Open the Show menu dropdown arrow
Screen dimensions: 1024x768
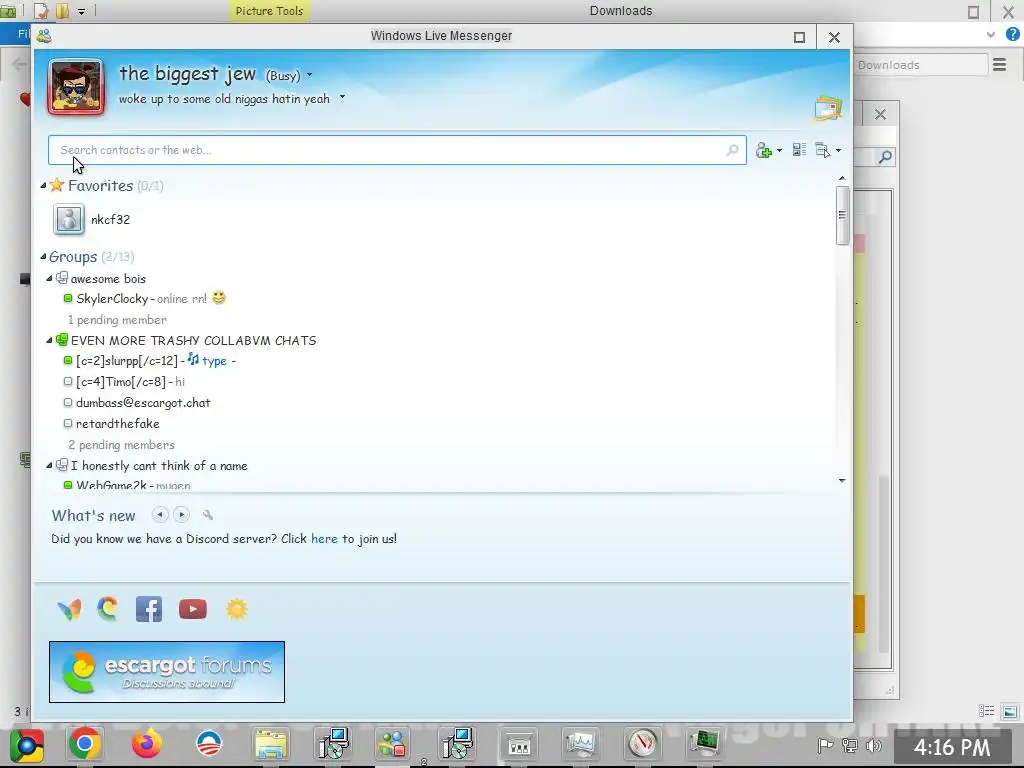839,151
